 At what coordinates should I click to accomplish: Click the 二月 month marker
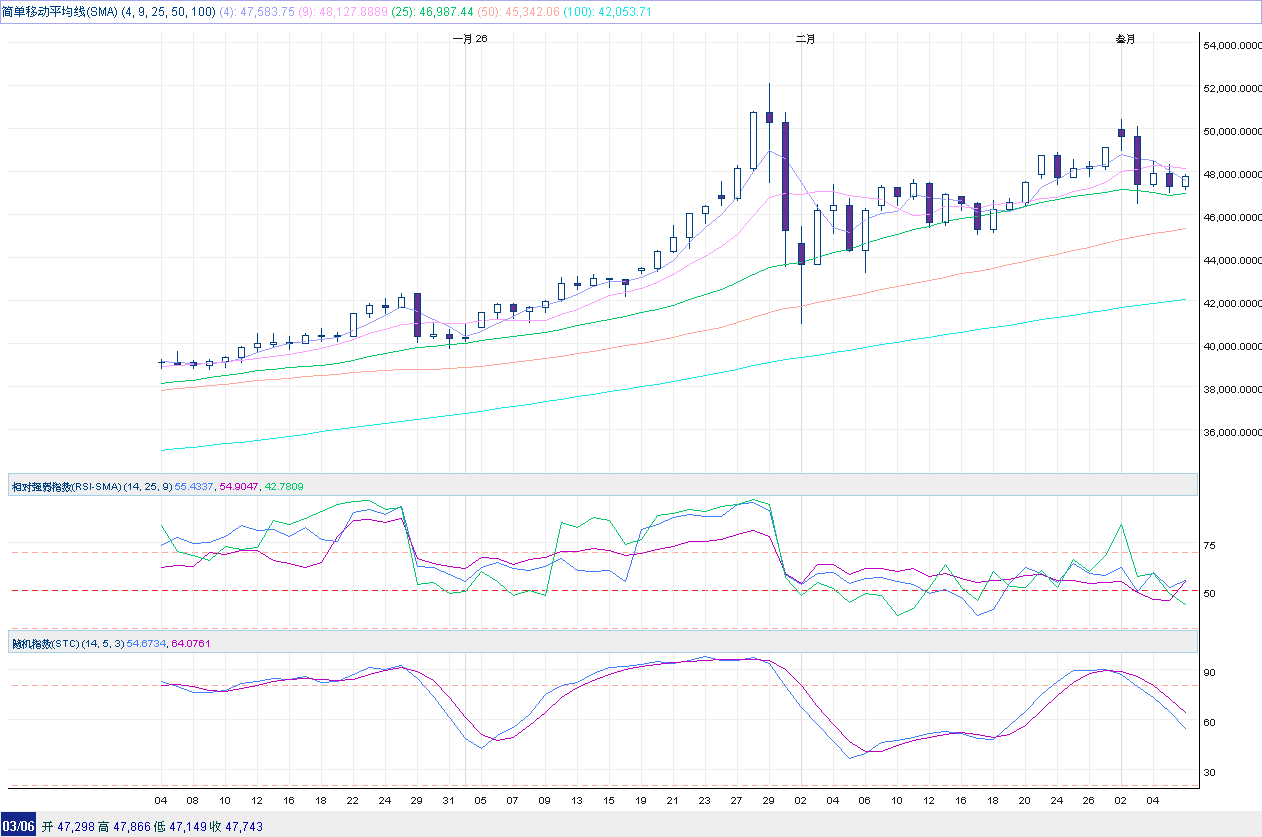pos(805,39)
